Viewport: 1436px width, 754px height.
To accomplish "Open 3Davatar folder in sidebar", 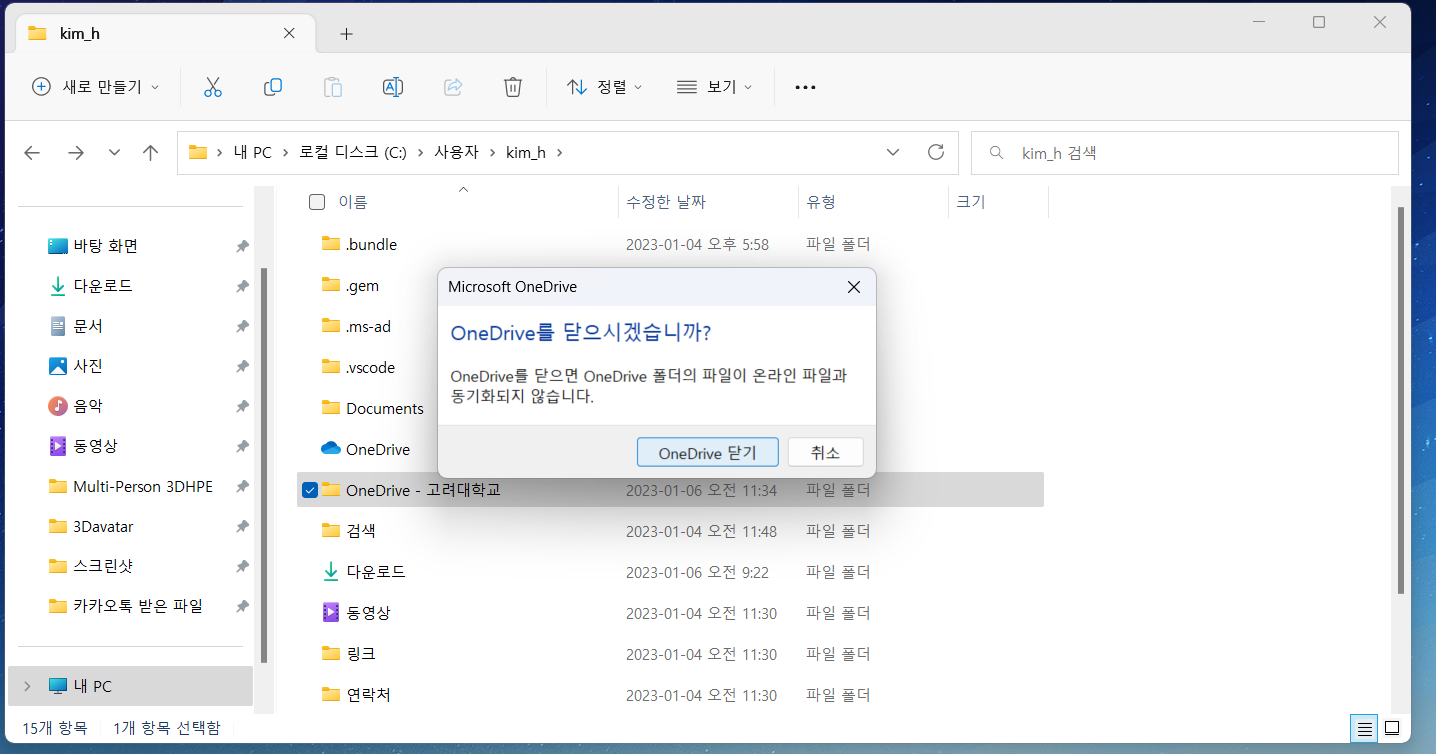I will [x=103, y=526].
